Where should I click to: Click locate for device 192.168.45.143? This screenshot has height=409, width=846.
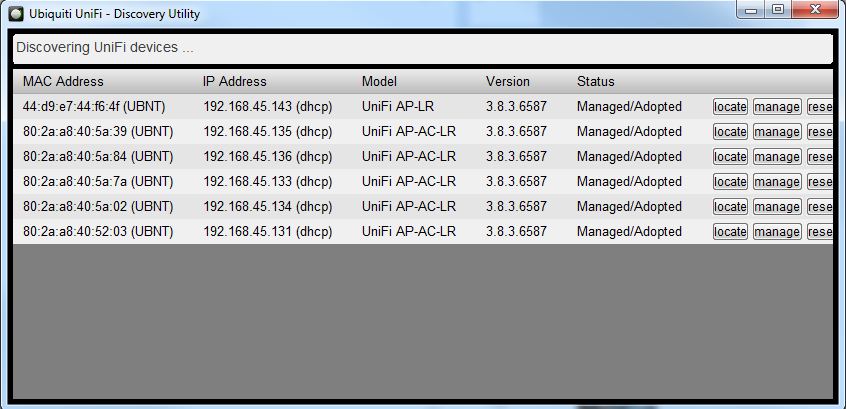(x=730, y=107)
